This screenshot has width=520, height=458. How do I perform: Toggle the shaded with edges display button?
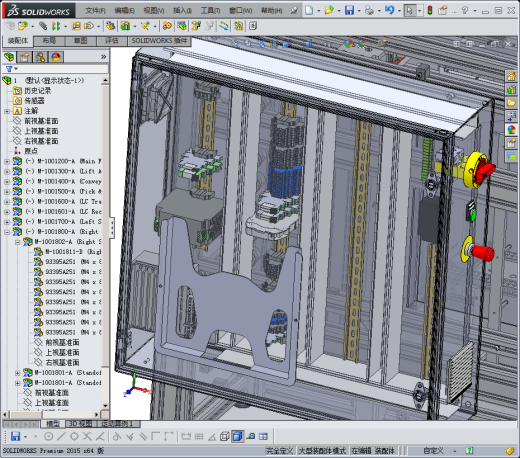[x=237, y=436]
